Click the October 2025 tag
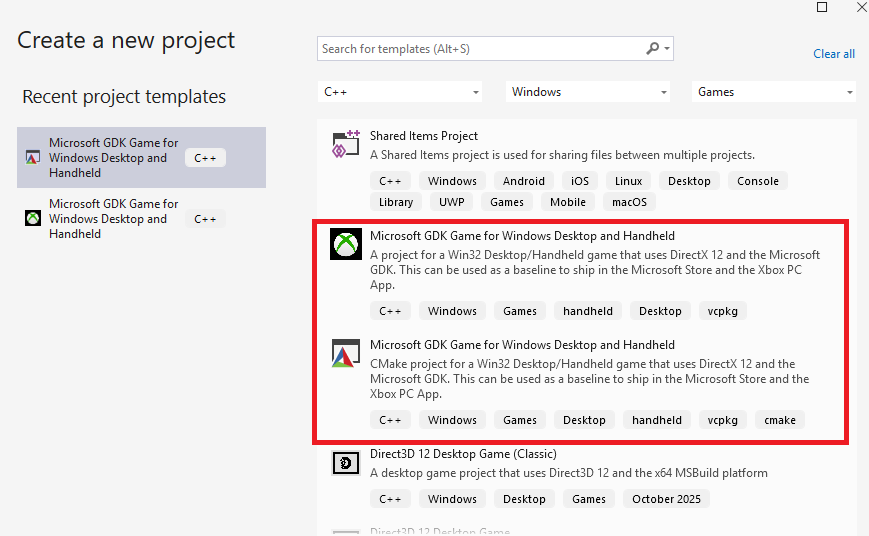 coord(666,499)
